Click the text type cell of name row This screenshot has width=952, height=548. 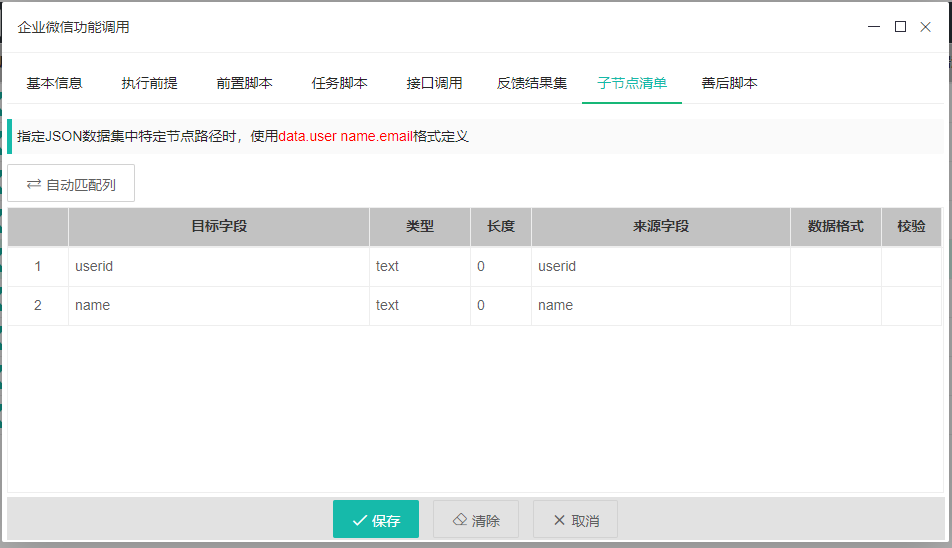(x=420, y=305)
